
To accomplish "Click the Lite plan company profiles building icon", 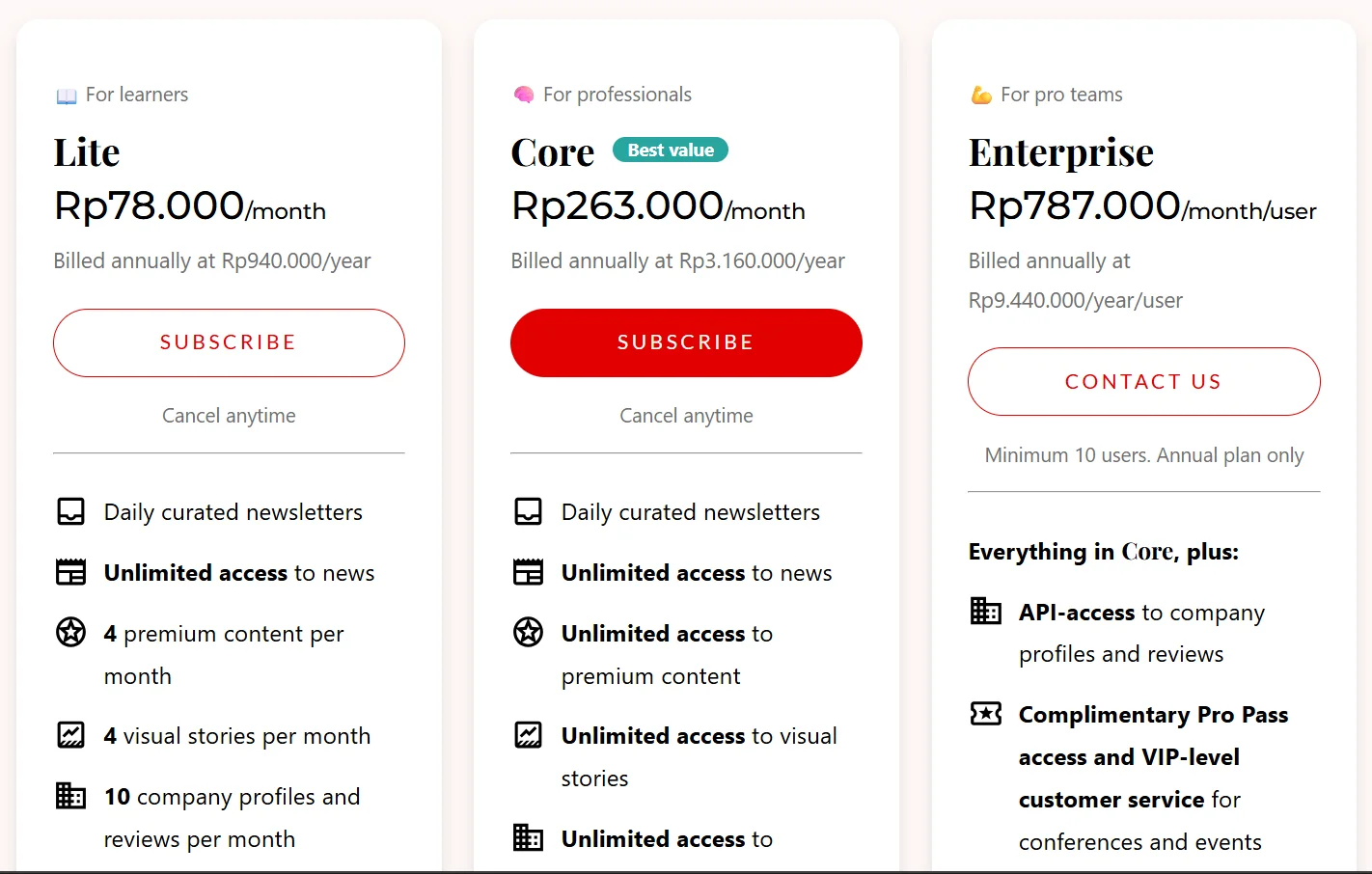I will 70,796.
